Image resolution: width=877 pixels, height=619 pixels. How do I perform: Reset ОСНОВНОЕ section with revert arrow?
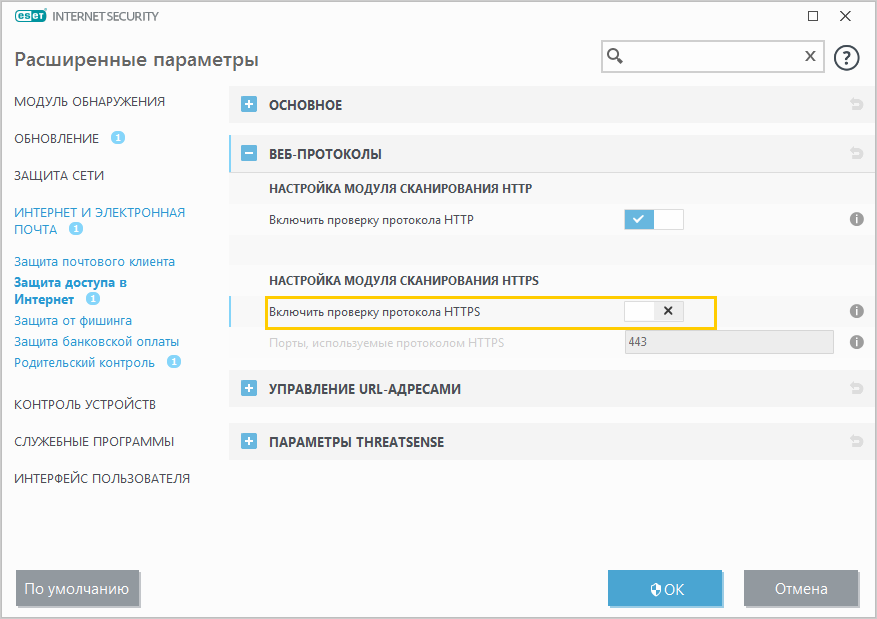[856, 105]
